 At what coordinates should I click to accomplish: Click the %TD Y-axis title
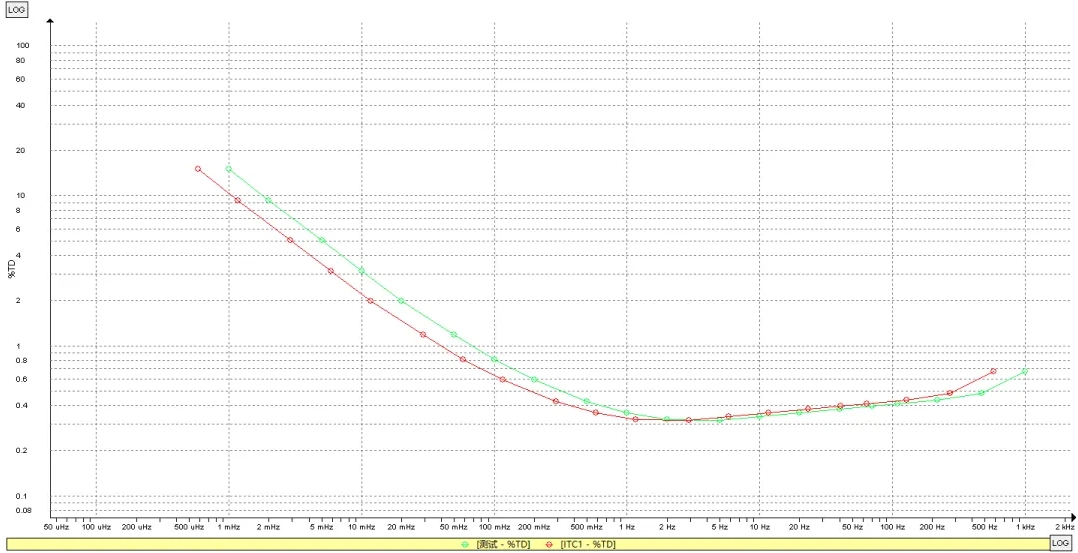pyautogui.click(x=11, y=269)
